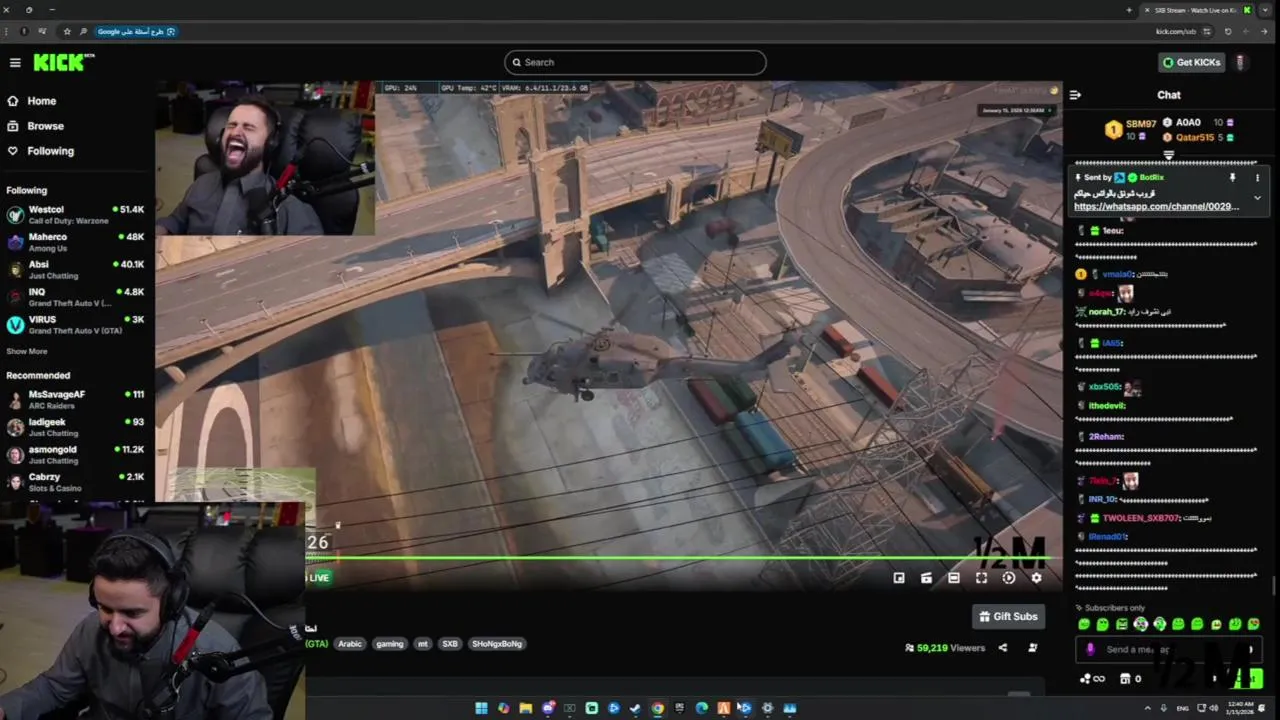The height and width of the screenshot is (720, 1280).
Task: Click the 59,219 Viewers count
Action: coord(945,648)
